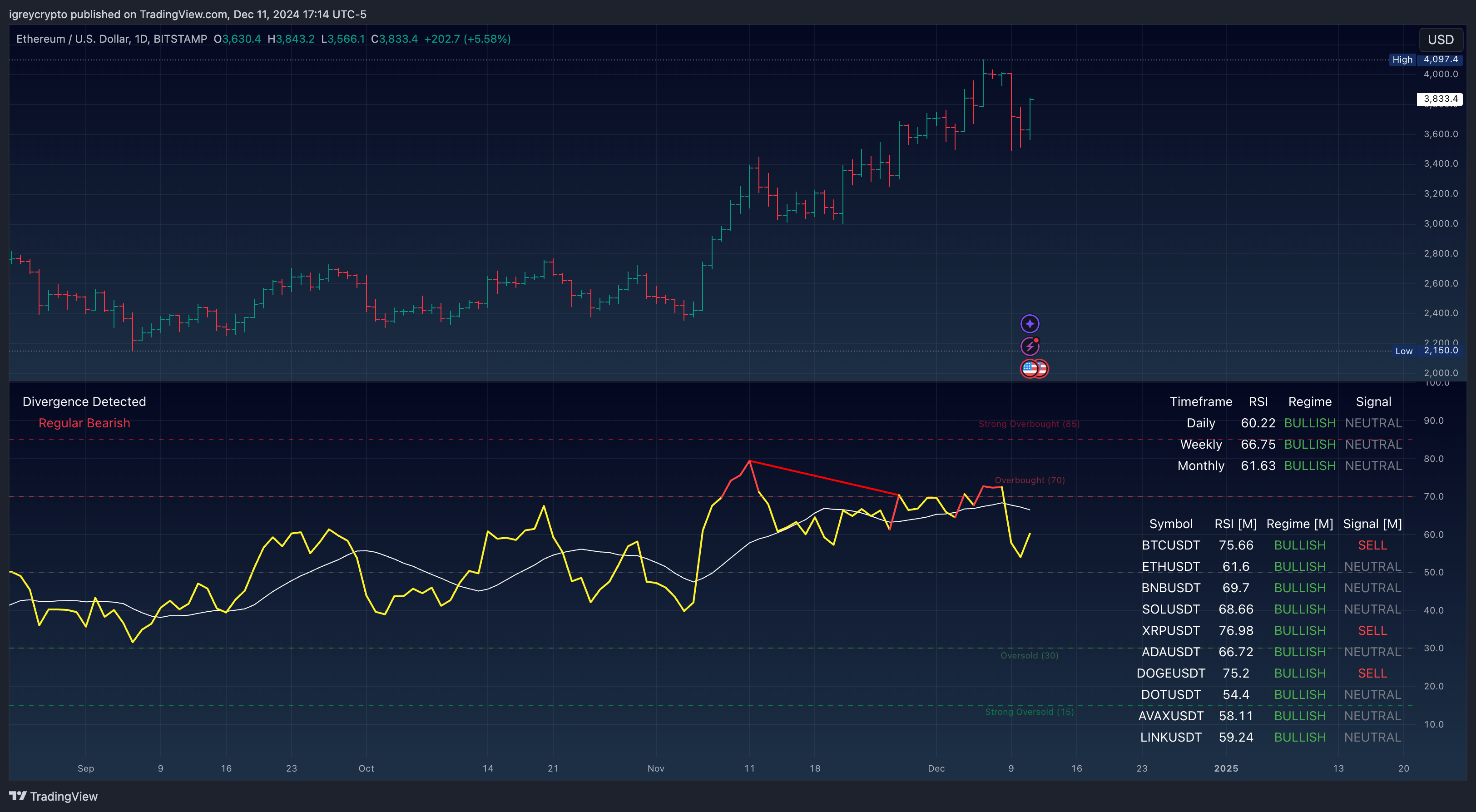Click the Sep label on time axis
Image resolution: width=1476 pixels, height=812 pixels.
pyautogui.click(x=86, y=768)
